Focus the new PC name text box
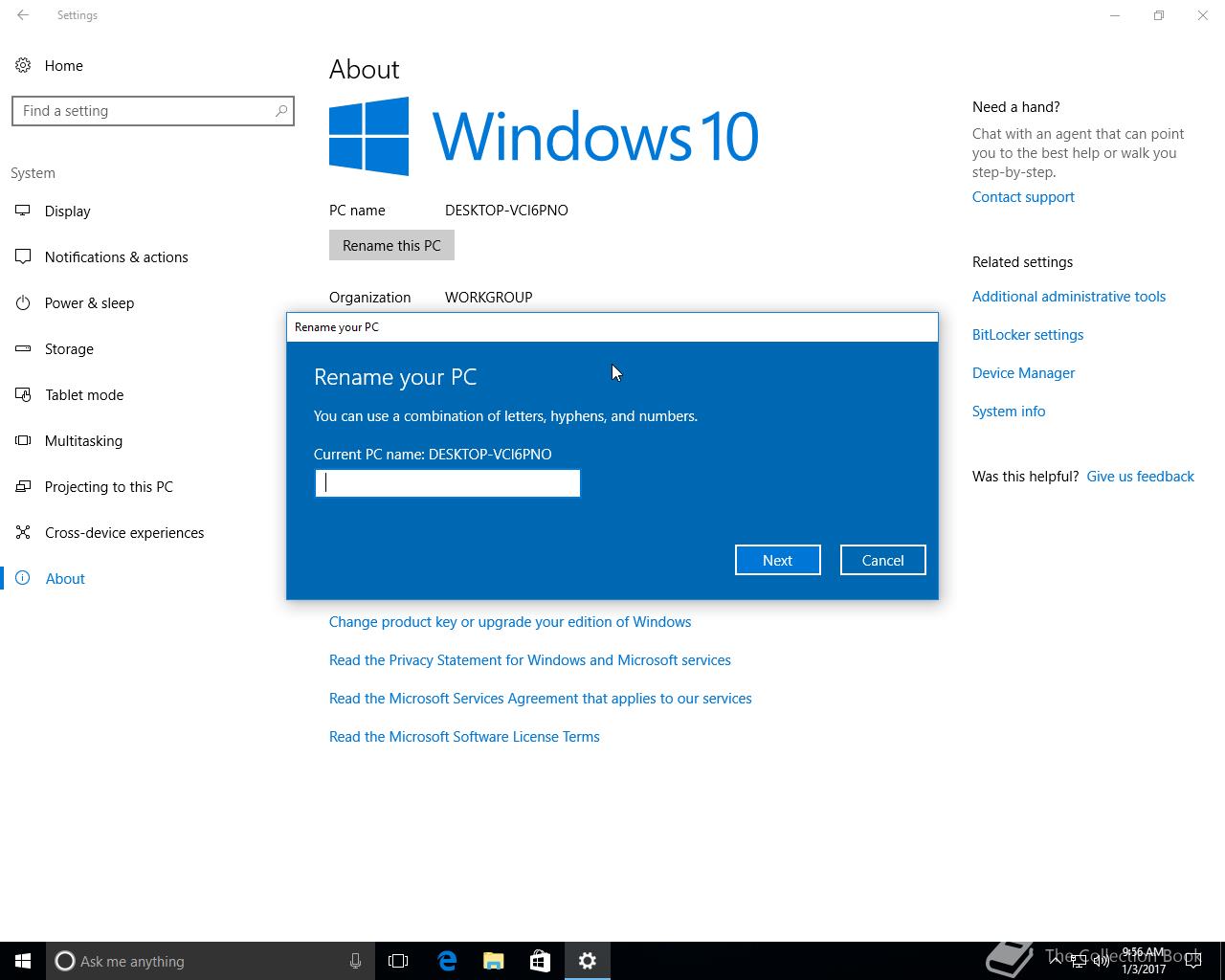1225x980 pixels. click(447, 482)
